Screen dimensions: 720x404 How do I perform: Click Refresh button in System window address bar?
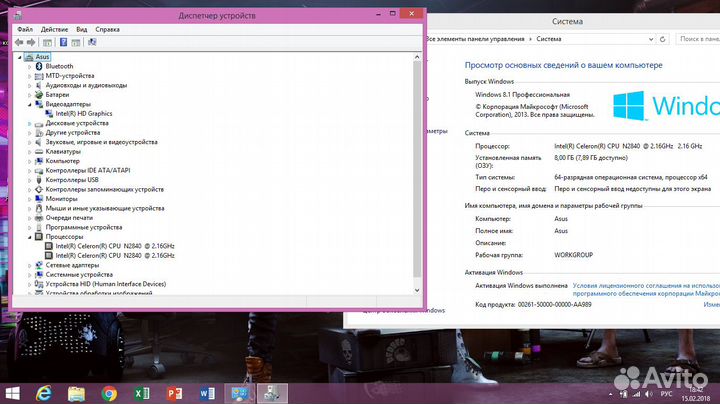663,39
